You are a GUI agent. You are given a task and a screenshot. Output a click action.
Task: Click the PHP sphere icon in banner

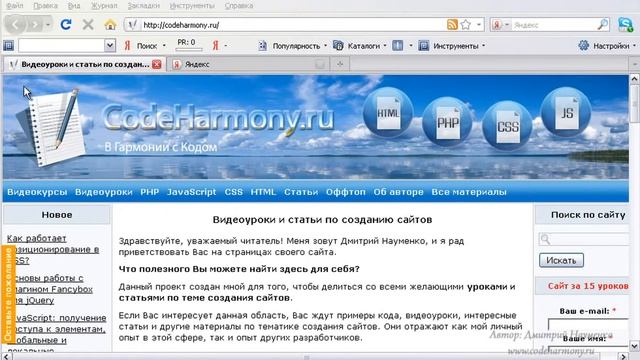click(x=447, y=122)
